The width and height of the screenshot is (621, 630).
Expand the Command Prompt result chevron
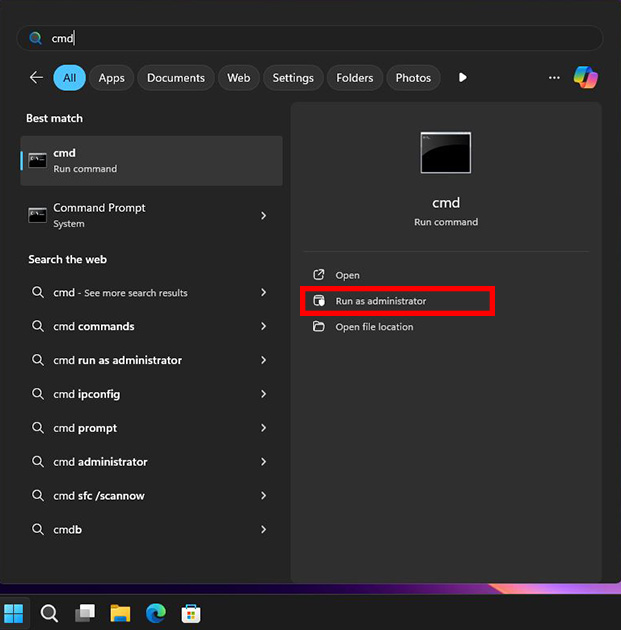click(x=264, y=216)
